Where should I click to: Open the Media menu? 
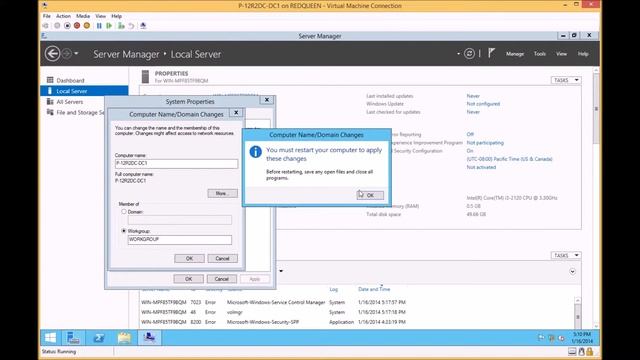(83, 16)
